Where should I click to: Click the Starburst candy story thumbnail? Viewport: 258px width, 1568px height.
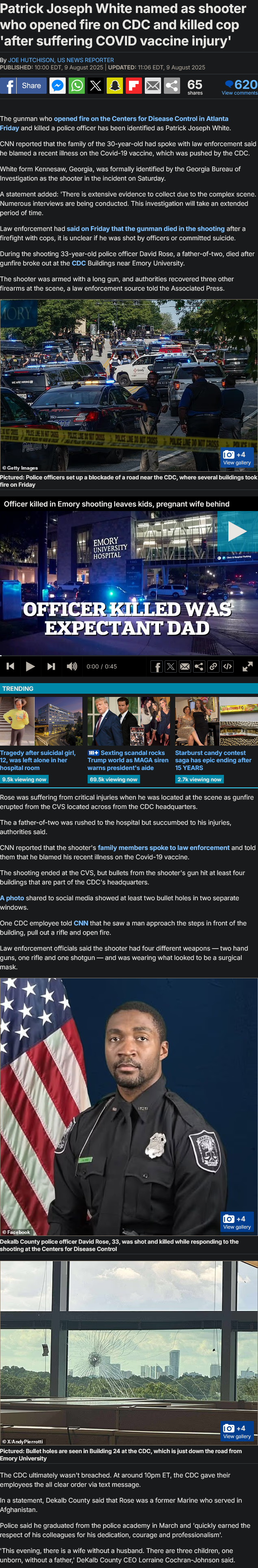coord(217,721)
